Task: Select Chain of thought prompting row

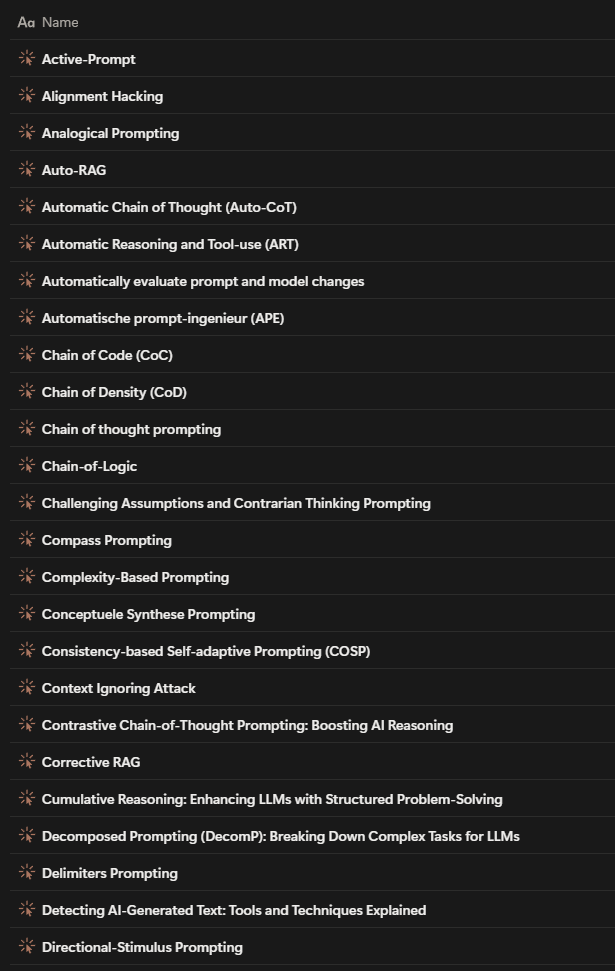Action: click(131, 429)
